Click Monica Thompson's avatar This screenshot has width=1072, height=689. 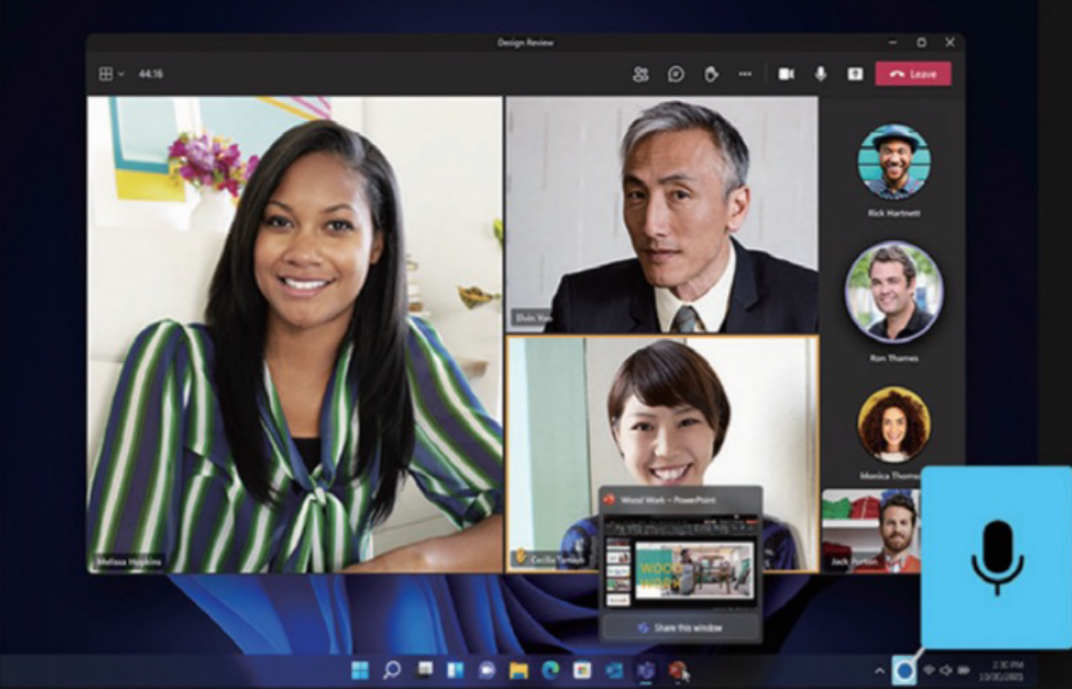(893, 425)
